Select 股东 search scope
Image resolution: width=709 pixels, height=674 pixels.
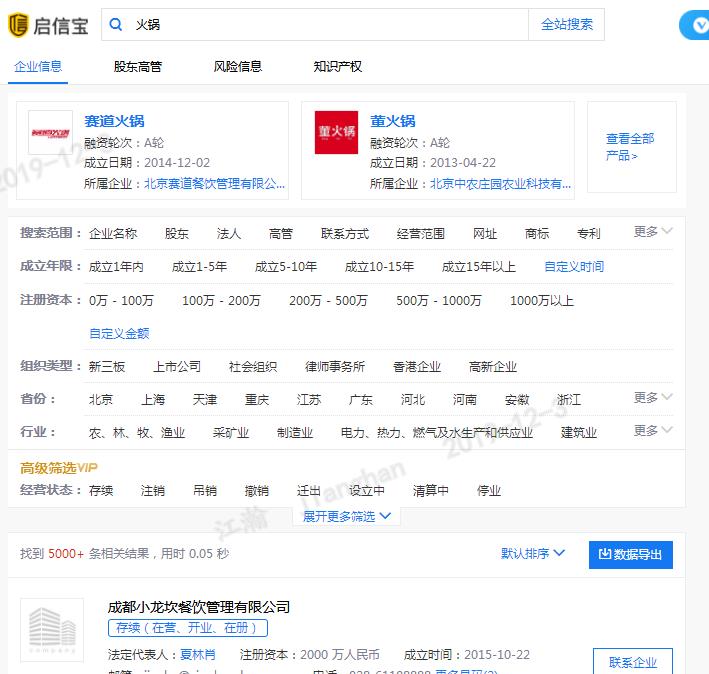coord(176,234)
